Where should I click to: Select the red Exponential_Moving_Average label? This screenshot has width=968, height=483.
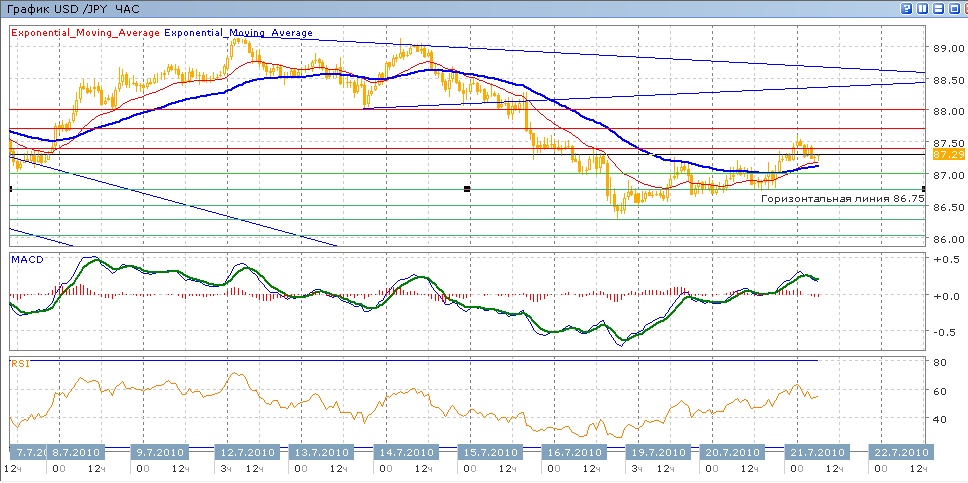(x=85, y=33)
